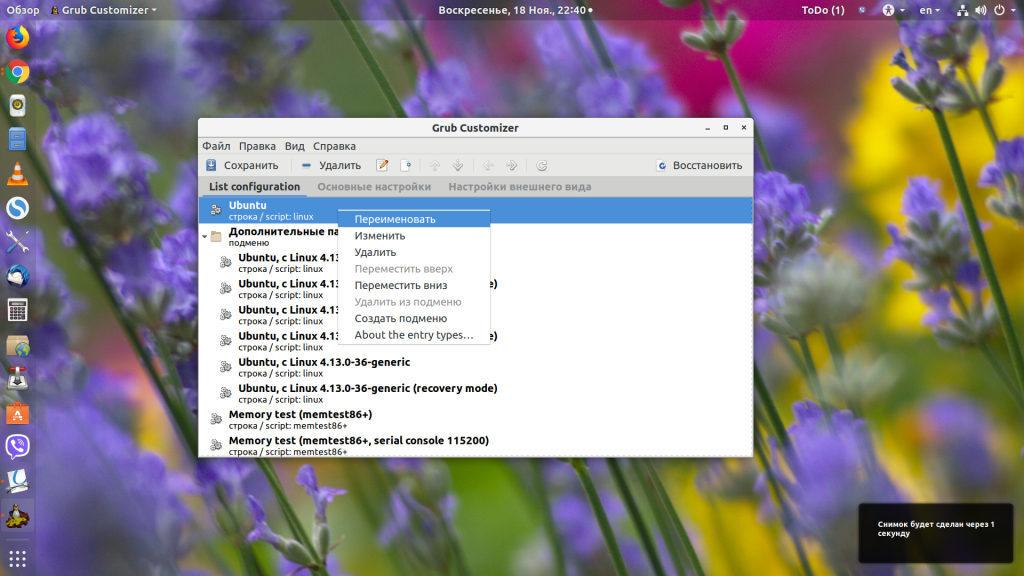
Task: Click the edit entry pencil icon
Action: click(x=382, y=165)
